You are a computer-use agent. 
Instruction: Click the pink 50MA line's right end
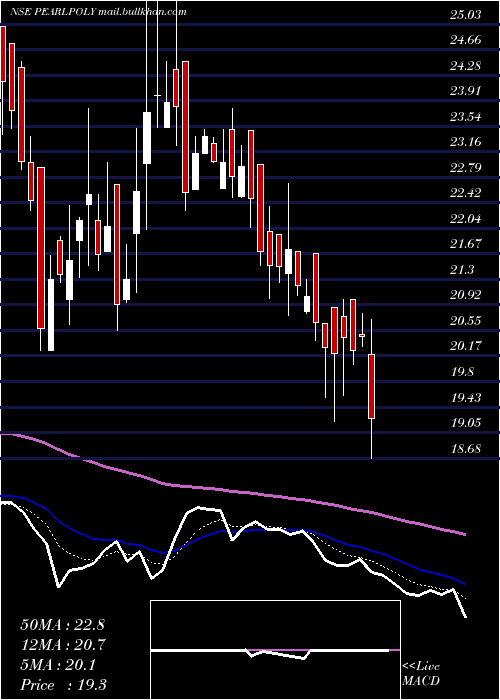[x=464, y=534]
